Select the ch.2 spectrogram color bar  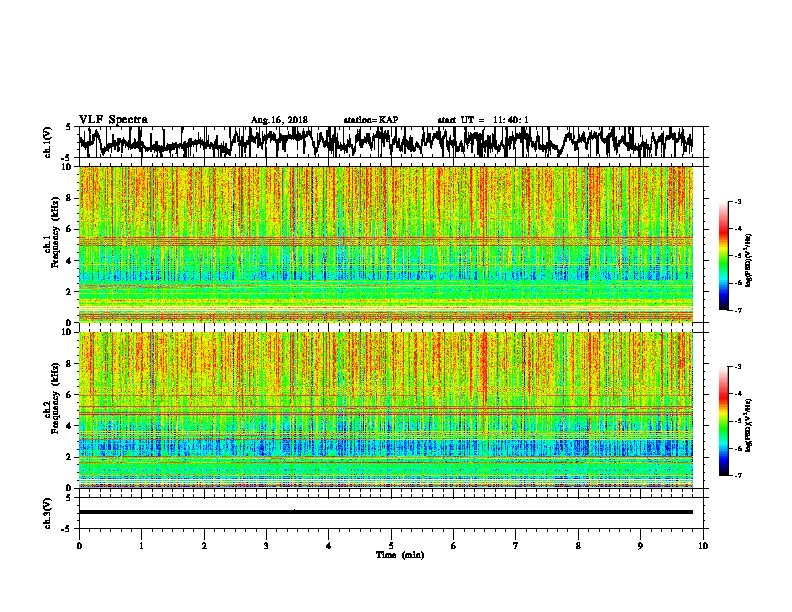(723, 421)
